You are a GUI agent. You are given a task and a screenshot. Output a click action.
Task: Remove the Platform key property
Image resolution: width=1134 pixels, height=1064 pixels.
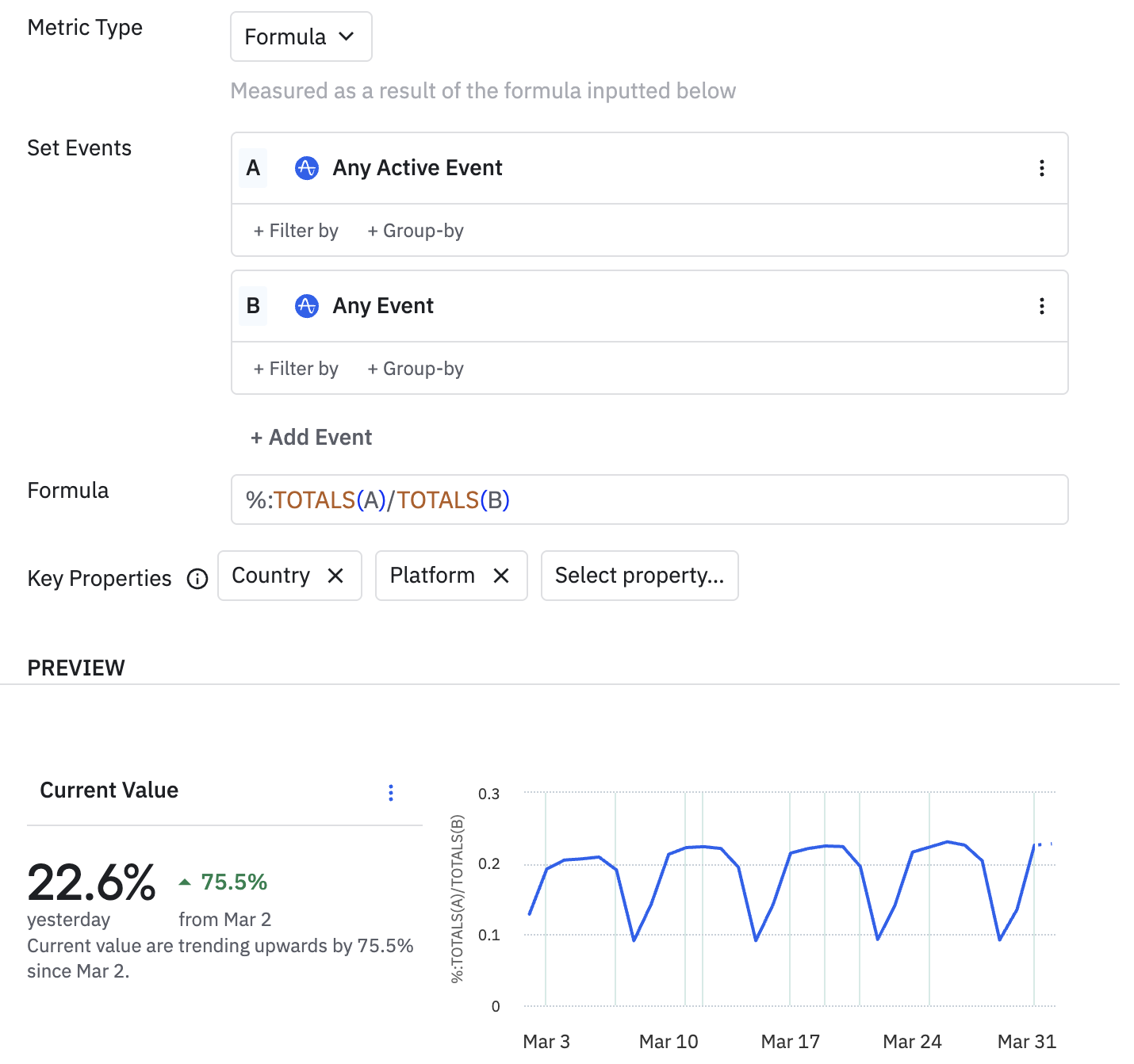(501, 576)
